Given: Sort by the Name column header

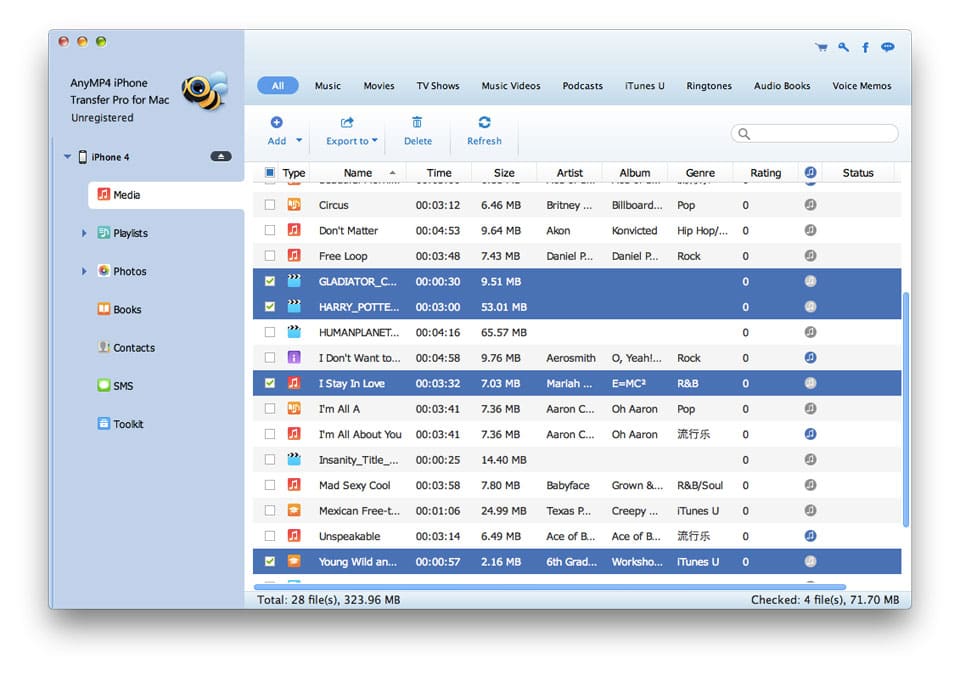Looking at the screenshot, I should [x=358, y=173].
